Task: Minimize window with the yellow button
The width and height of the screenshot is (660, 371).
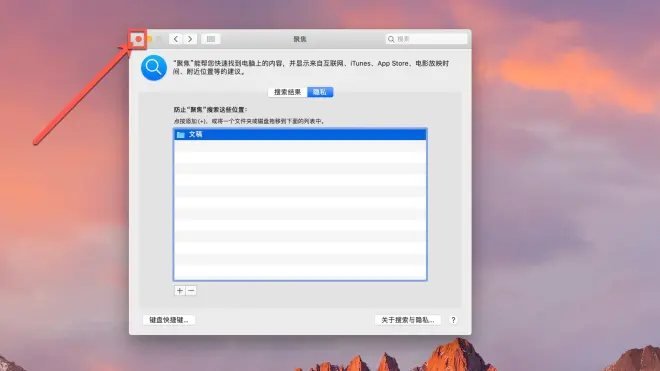Action: pos(149,39)
